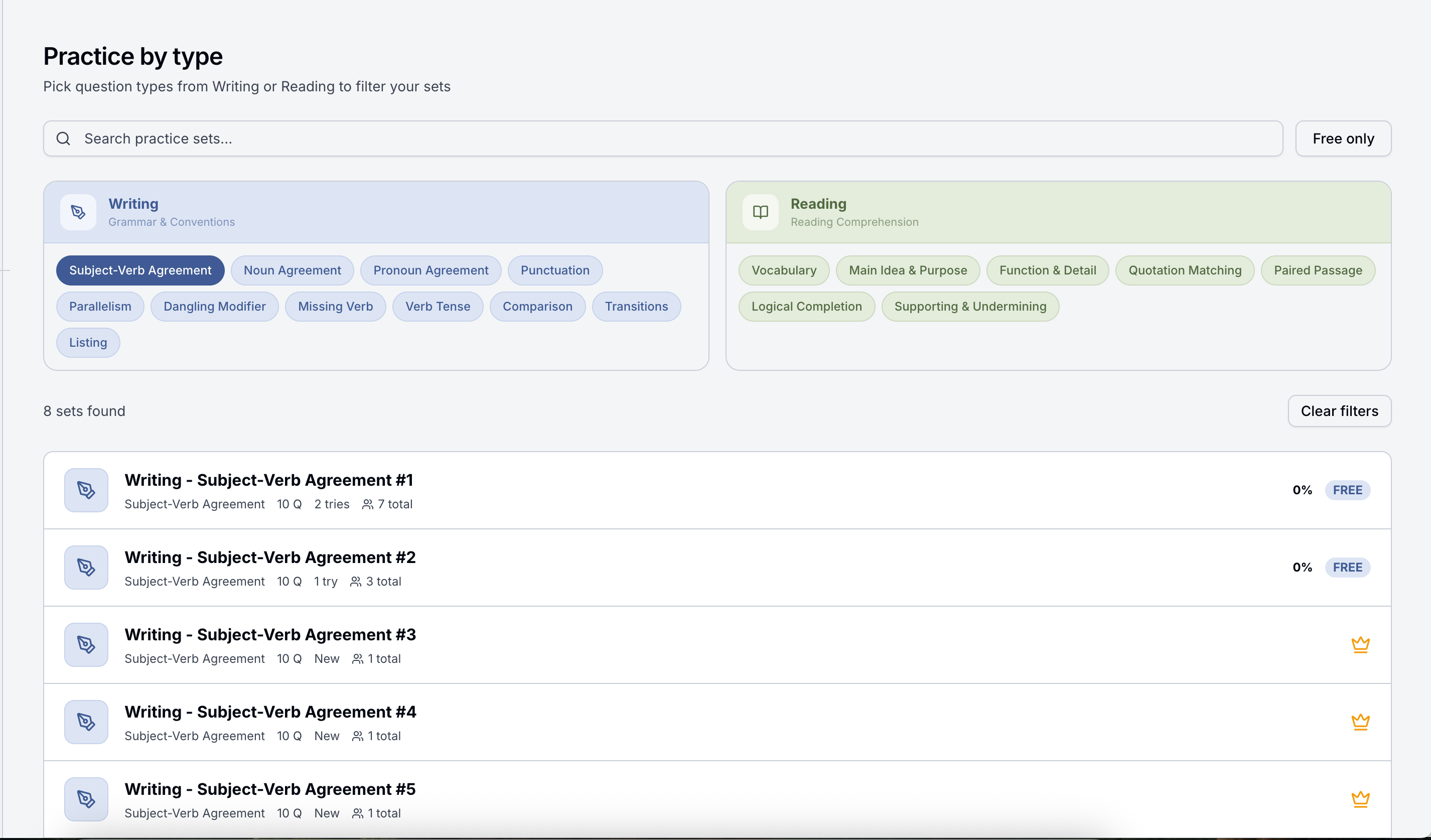Click the Clear filters button

1339,411
